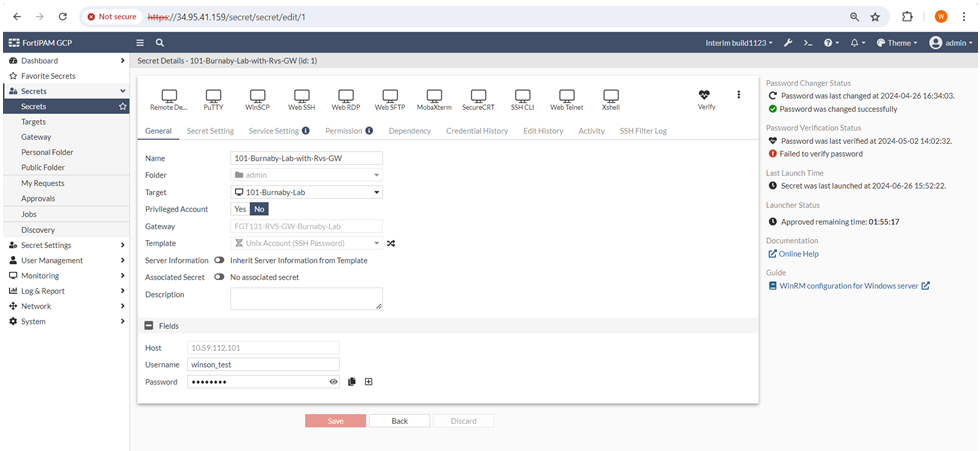Launch the MobaXterm launcher
Viewport: 980px width, 451px height.
click(434, 99)
